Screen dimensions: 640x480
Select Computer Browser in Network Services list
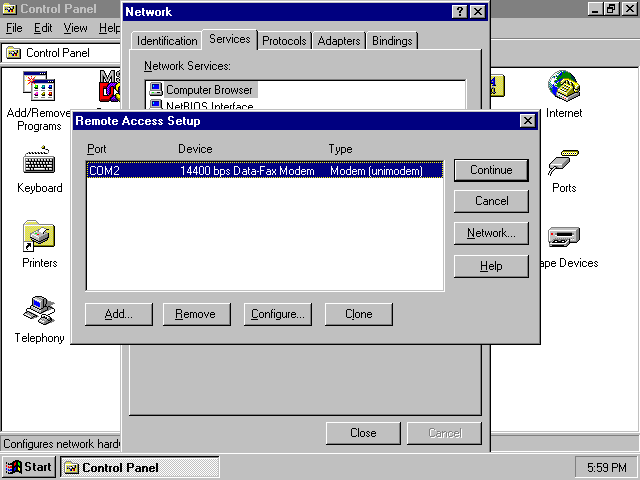209,89
